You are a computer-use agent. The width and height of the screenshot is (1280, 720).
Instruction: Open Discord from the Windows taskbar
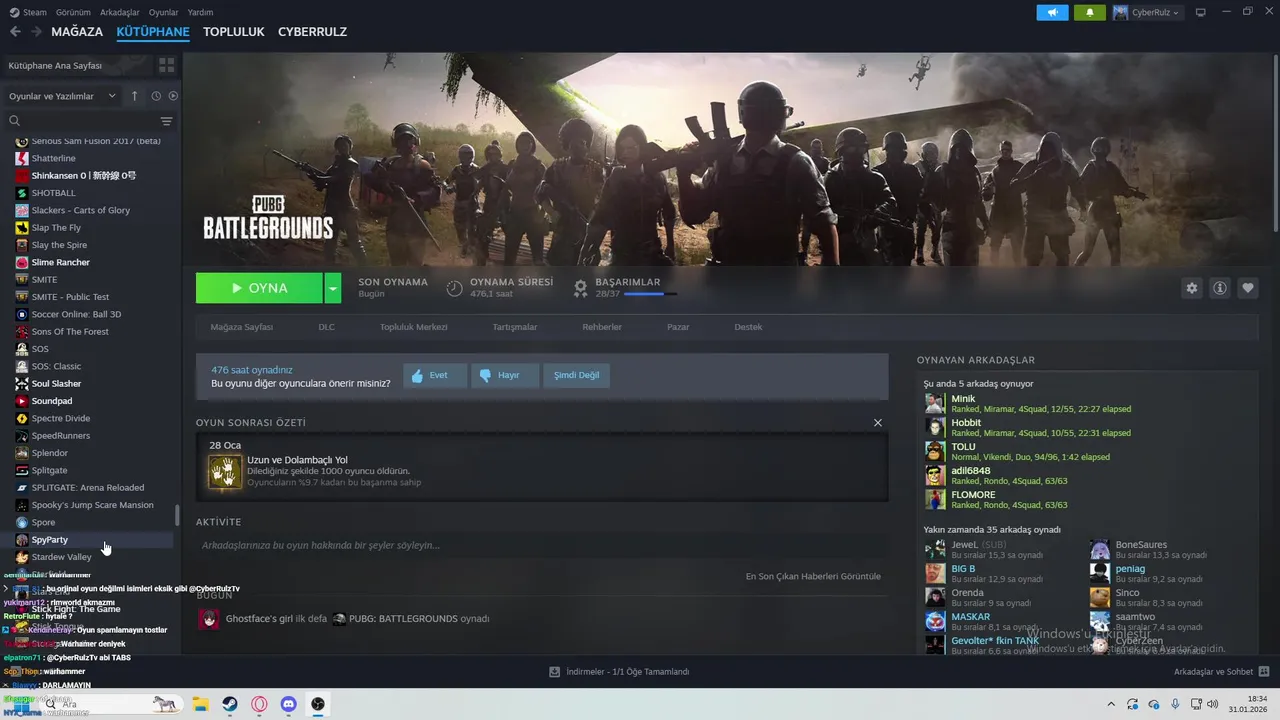289,704
